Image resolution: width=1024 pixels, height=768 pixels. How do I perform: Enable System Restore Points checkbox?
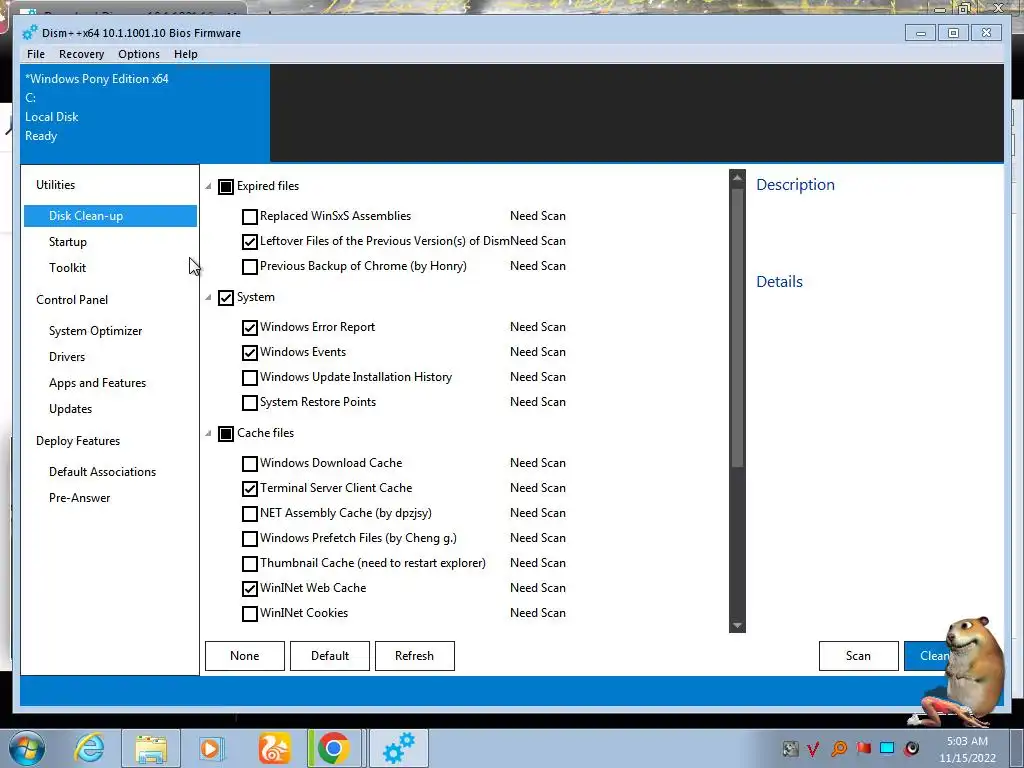coord(249,402)
